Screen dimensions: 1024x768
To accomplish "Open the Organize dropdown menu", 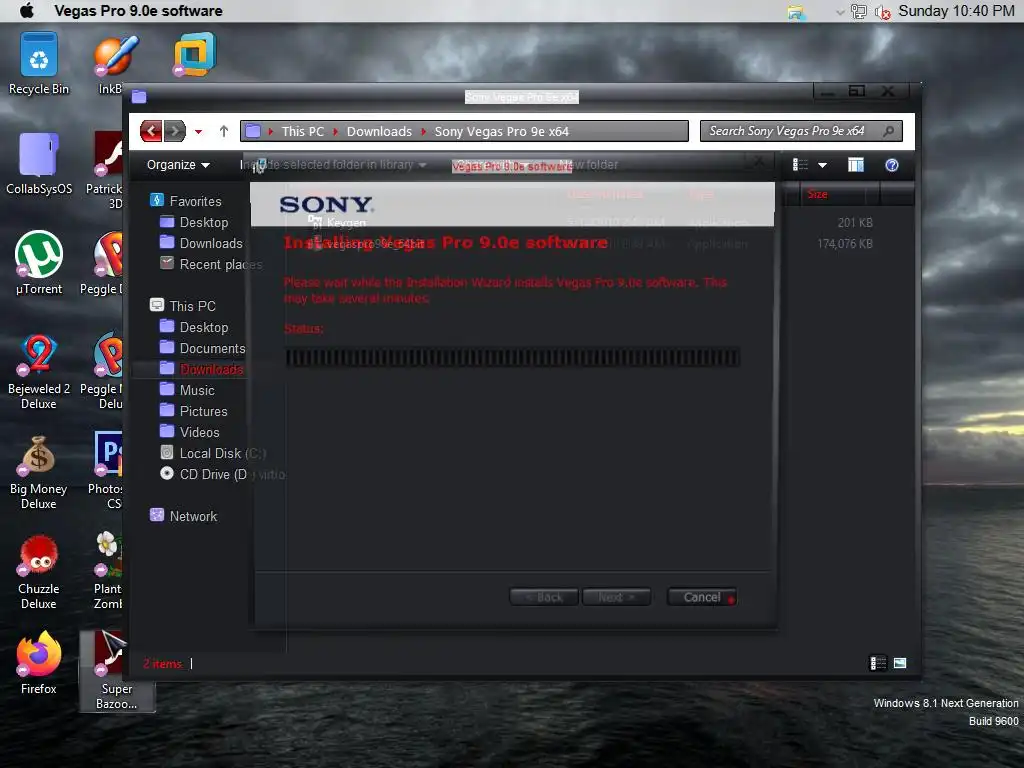I will (x=178, y=165).
